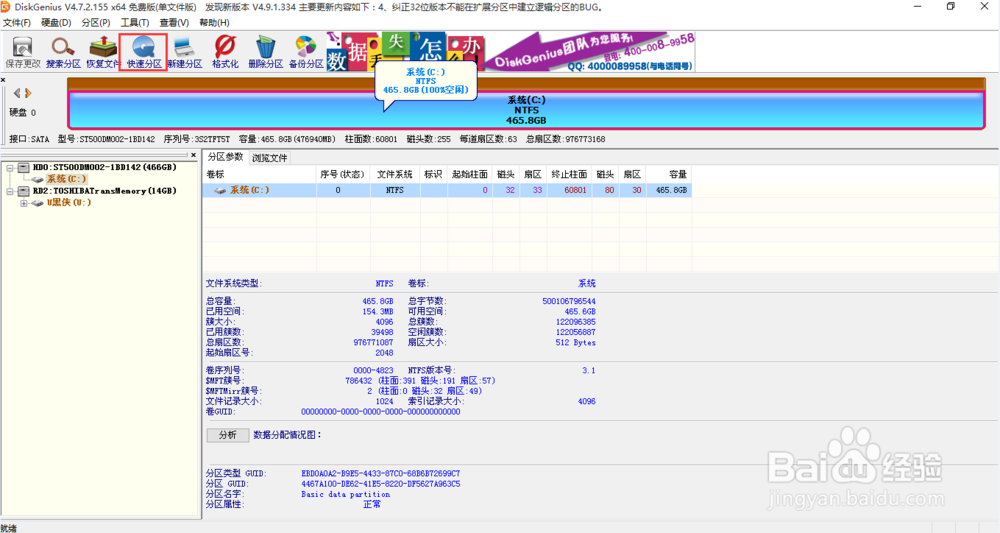Click the 系统(C:) NTFS partition bar
The width and height of the screenshot is (1000, 533).
pyautogui.click(x=526, y=110)
